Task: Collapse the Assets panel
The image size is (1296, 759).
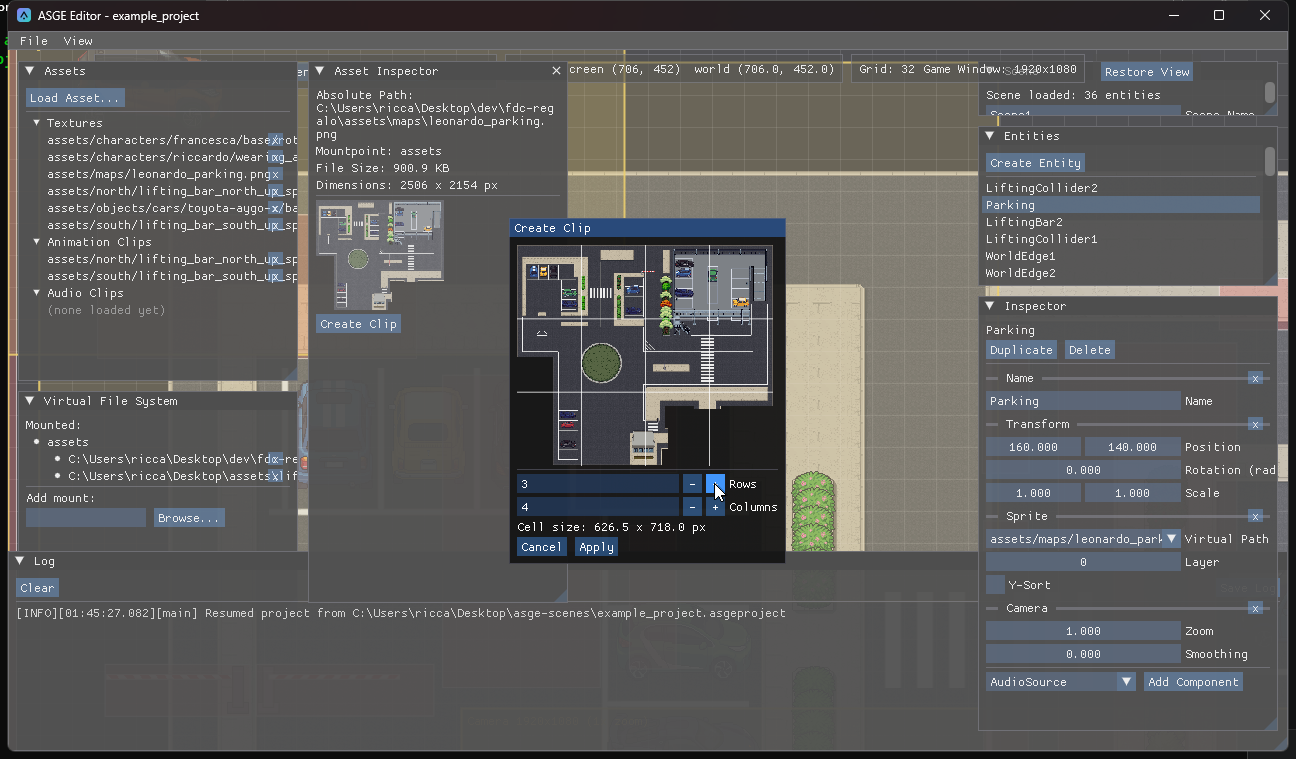Action: (30, 71)
